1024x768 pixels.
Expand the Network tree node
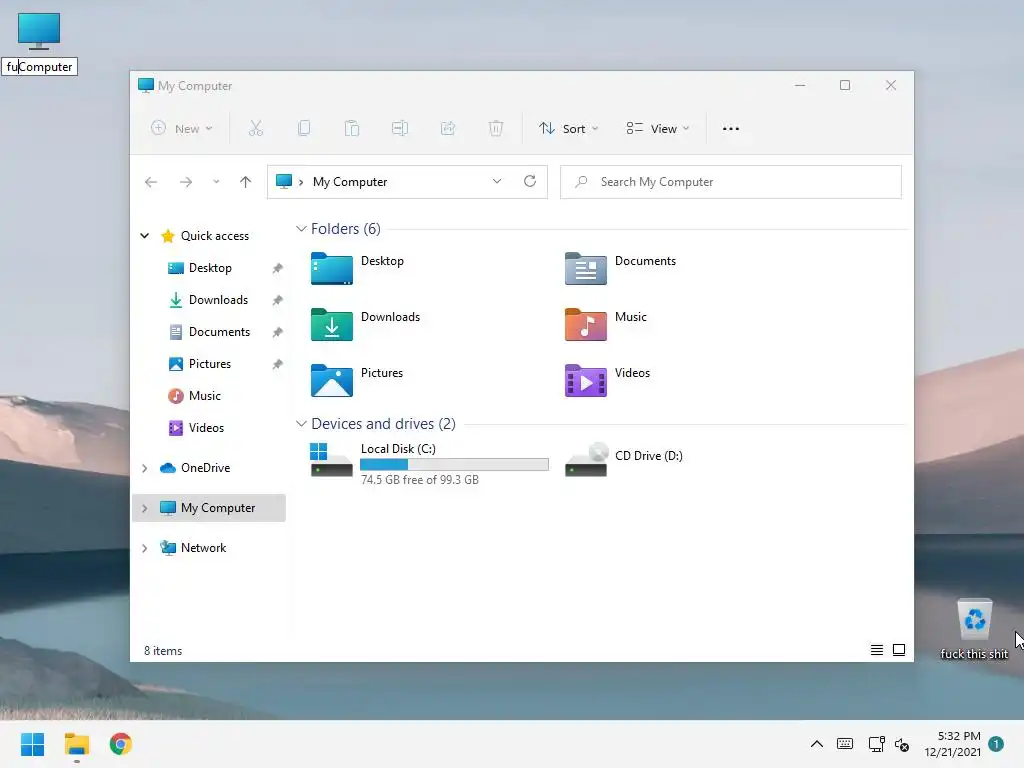(x=145, y=548)
